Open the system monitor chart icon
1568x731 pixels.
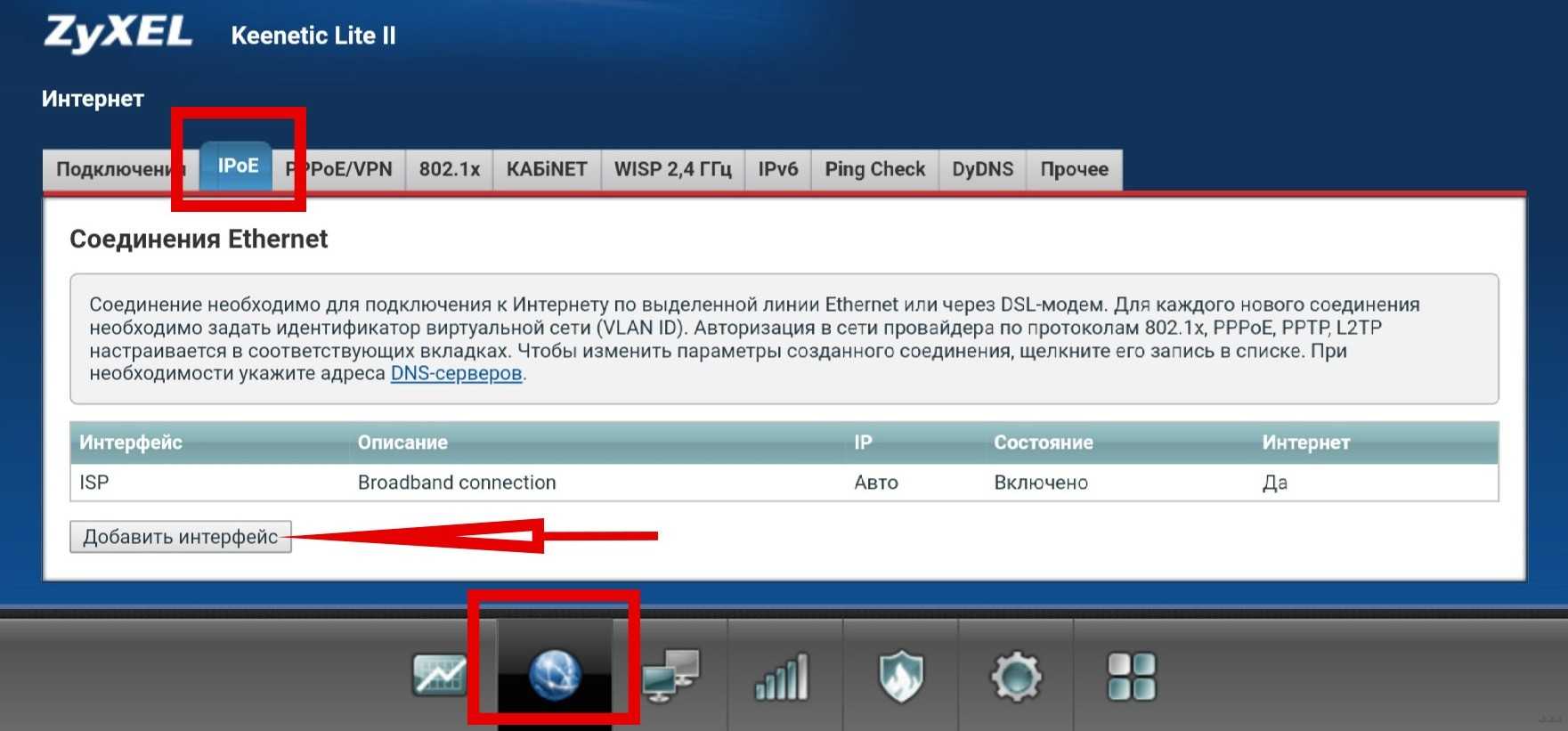(x=439, y=674)
